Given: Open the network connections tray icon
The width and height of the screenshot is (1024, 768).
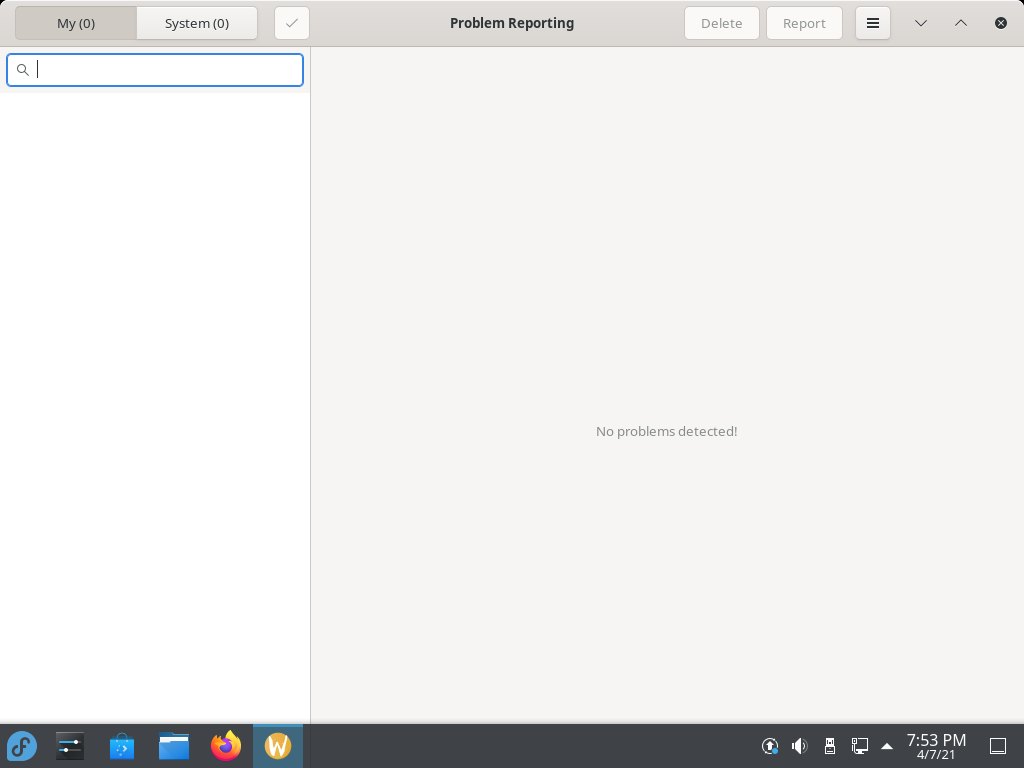Looking at the screenshot, I should [859, 746].
